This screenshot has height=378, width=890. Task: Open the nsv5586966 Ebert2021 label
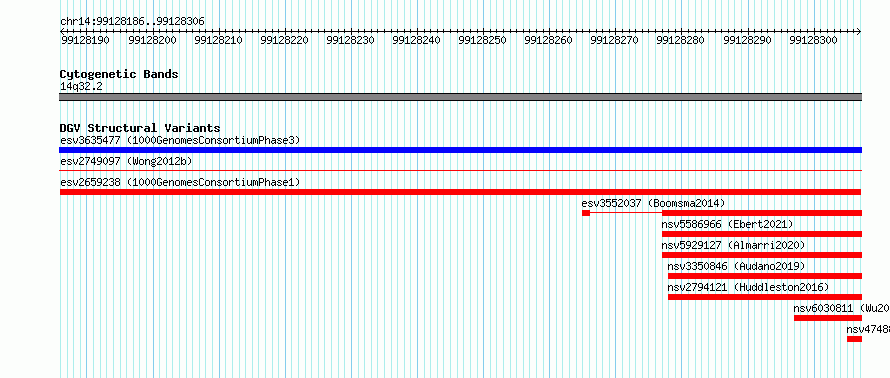click(x=727, y=224)
